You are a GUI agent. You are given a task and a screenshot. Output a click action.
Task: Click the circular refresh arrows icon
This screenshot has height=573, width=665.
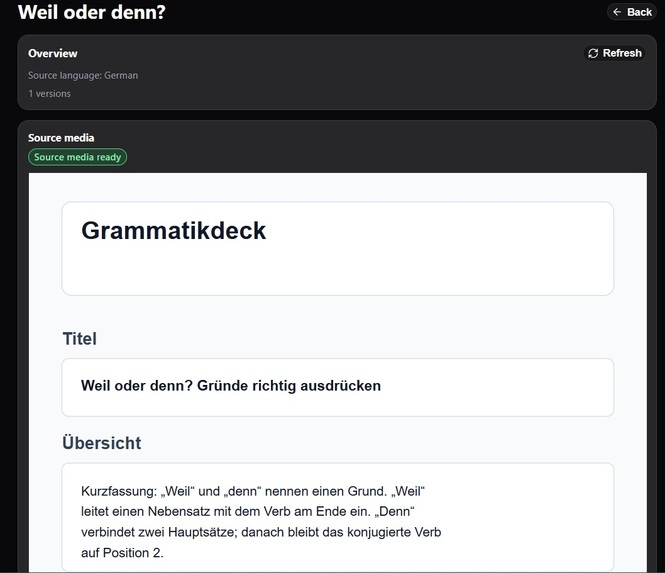593,53
